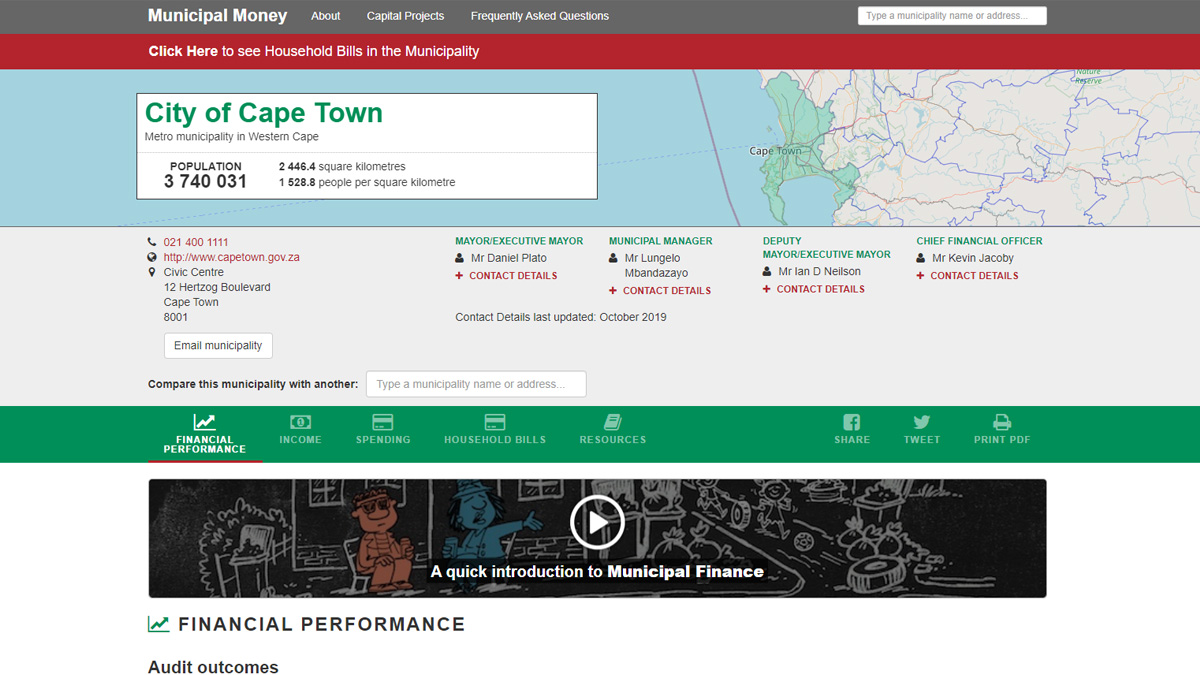Click the phone icon next to 021 400 1111
1200x675 pixels.
click(x=151, y=241)
